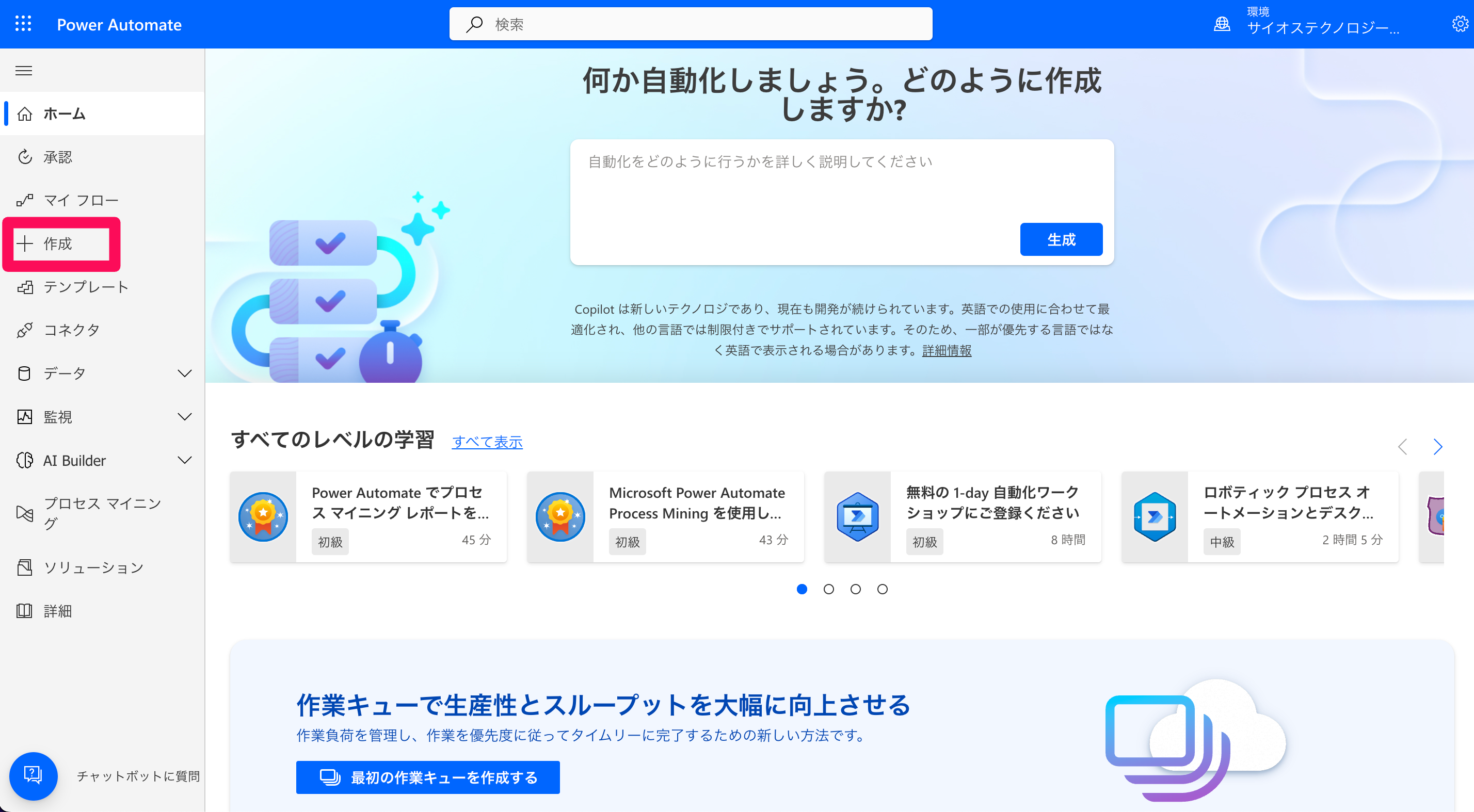Select the second carousel page dot
This screenshot has width=1474, height=812.
(828, 589)
